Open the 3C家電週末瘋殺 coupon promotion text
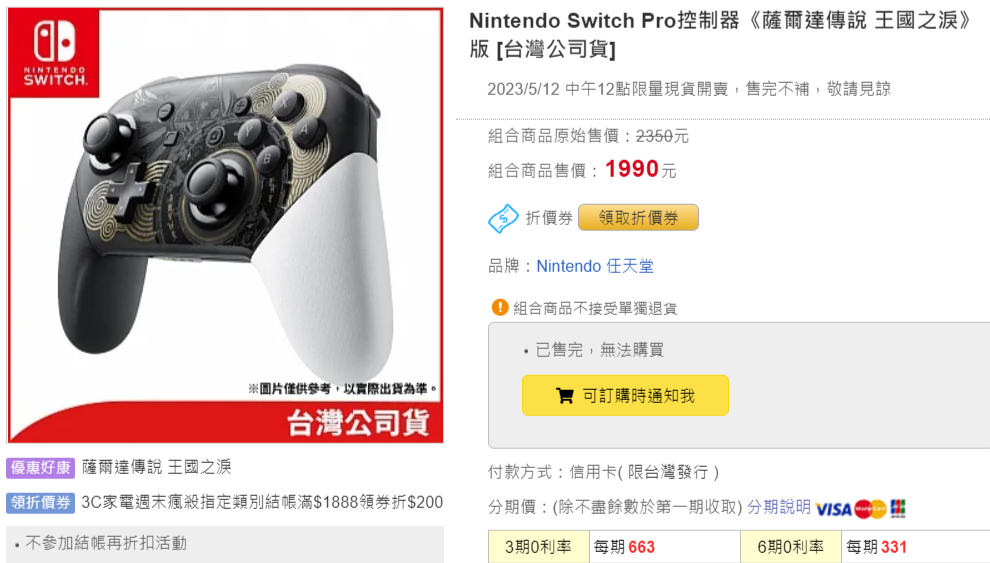 pyautogui.click(x=262, y=502)
